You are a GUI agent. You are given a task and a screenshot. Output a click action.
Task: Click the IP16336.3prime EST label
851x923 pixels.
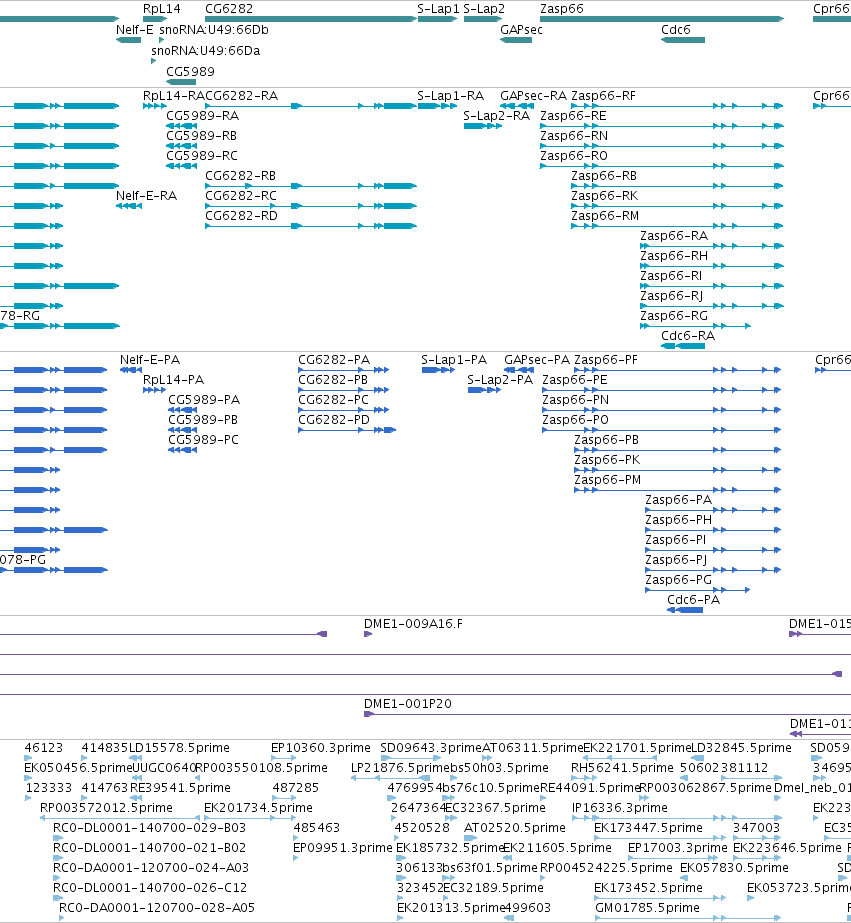620,808
